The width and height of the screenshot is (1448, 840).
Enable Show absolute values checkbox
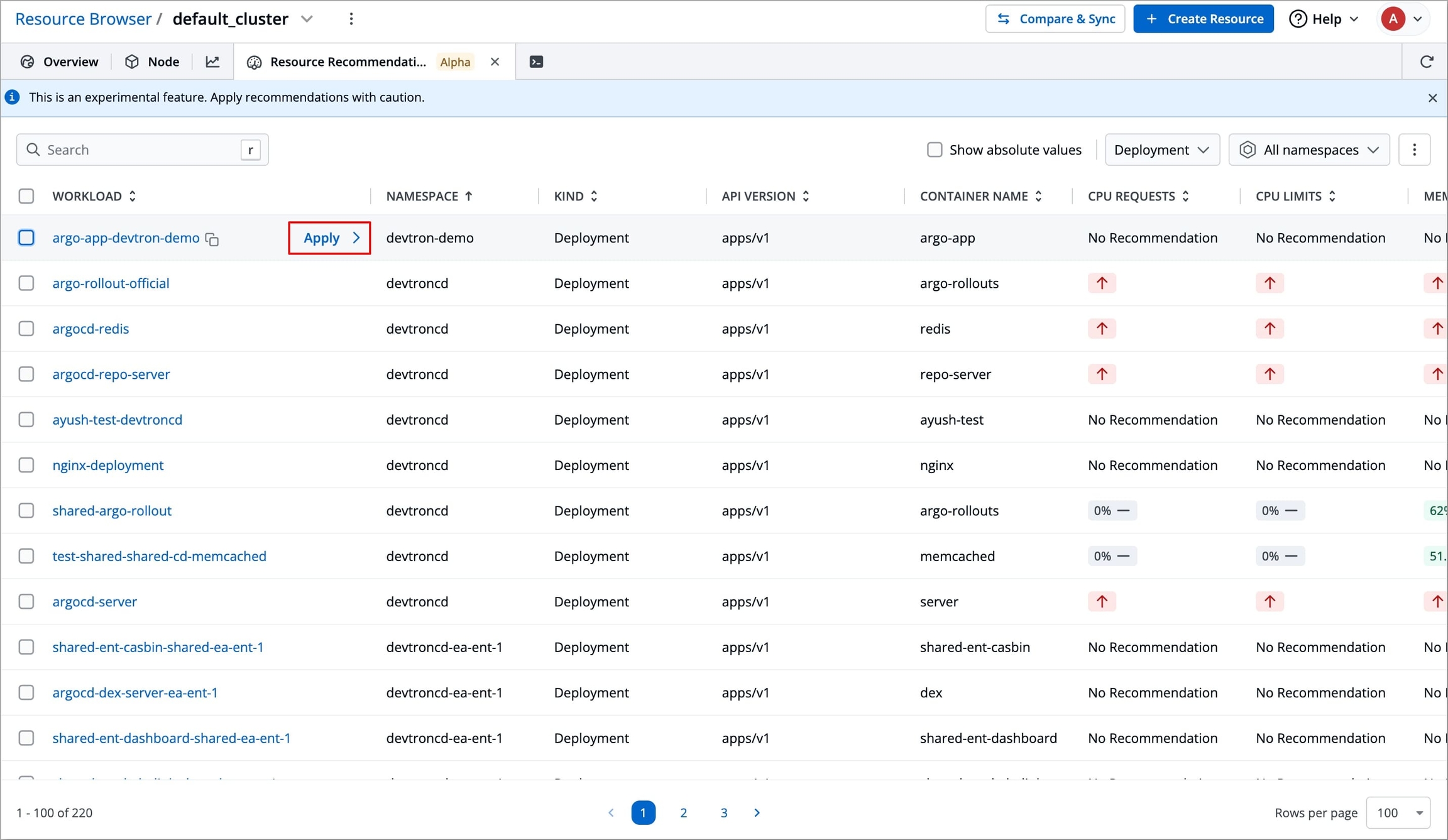[x=935, y=150]
